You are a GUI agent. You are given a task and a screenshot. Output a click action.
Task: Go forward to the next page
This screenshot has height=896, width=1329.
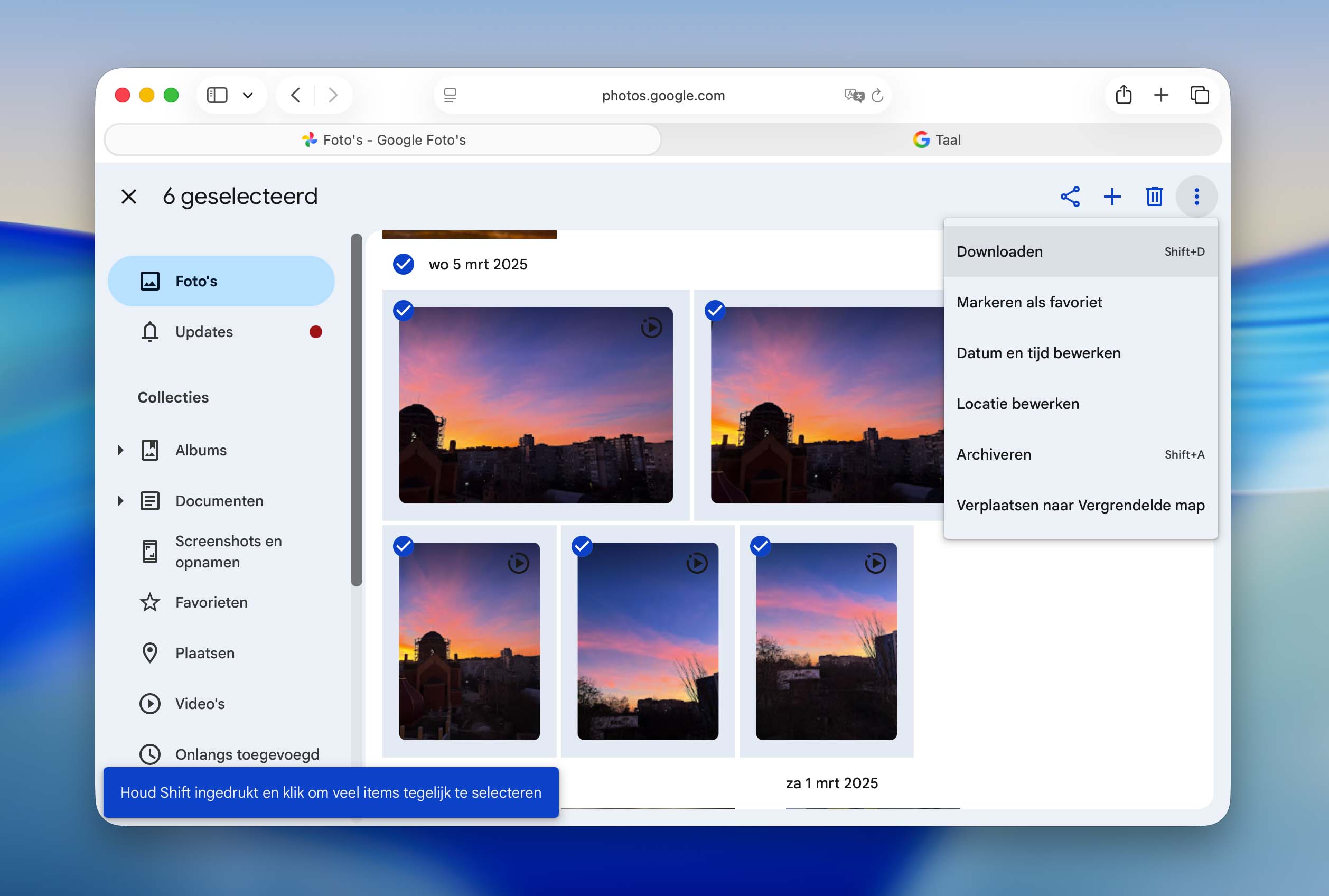pos(333,95)
